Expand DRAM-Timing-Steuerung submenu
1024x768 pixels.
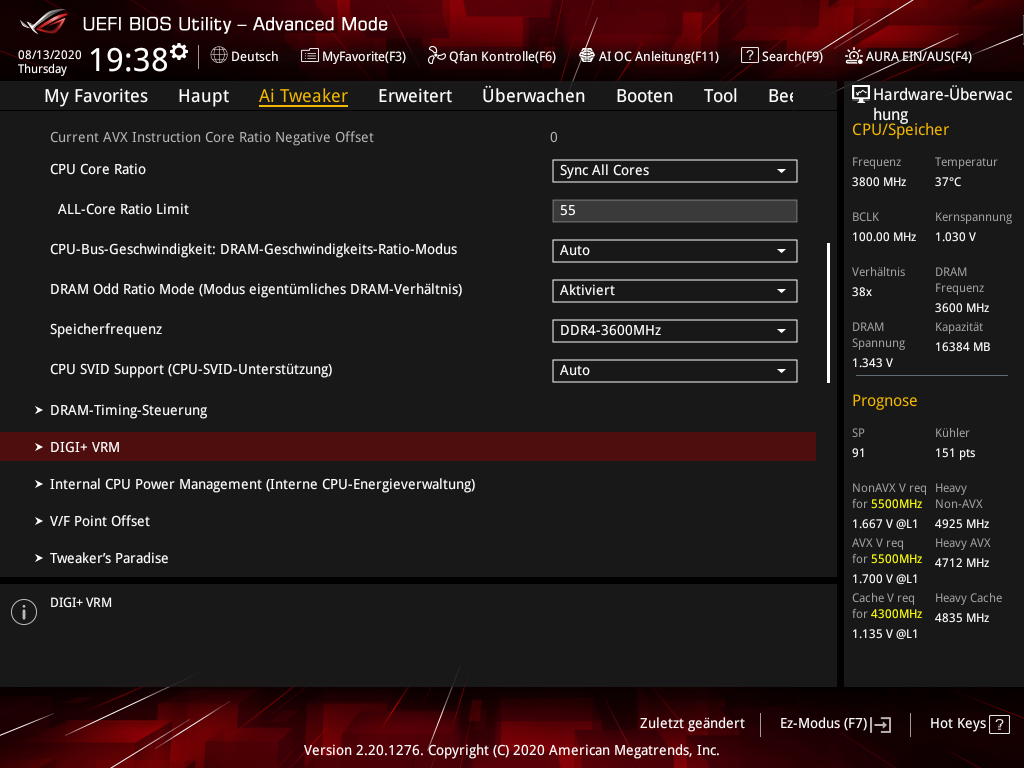click(x=128, y=410)
